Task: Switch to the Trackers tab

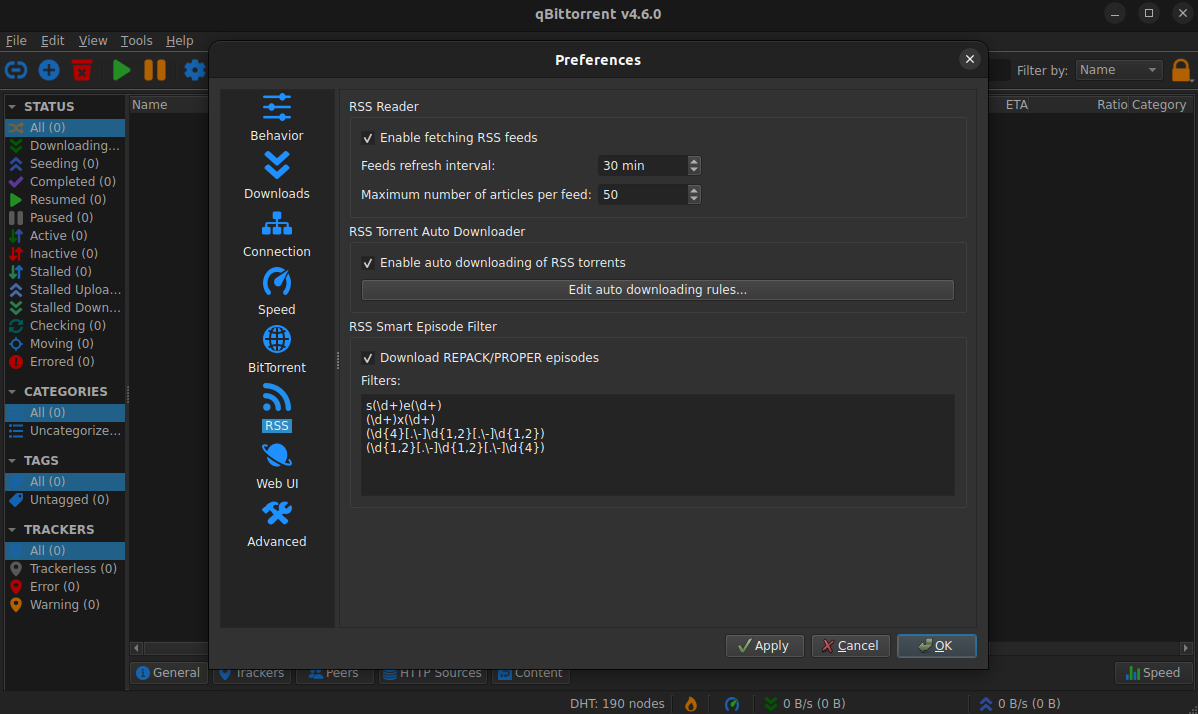Action: [251, 672]
